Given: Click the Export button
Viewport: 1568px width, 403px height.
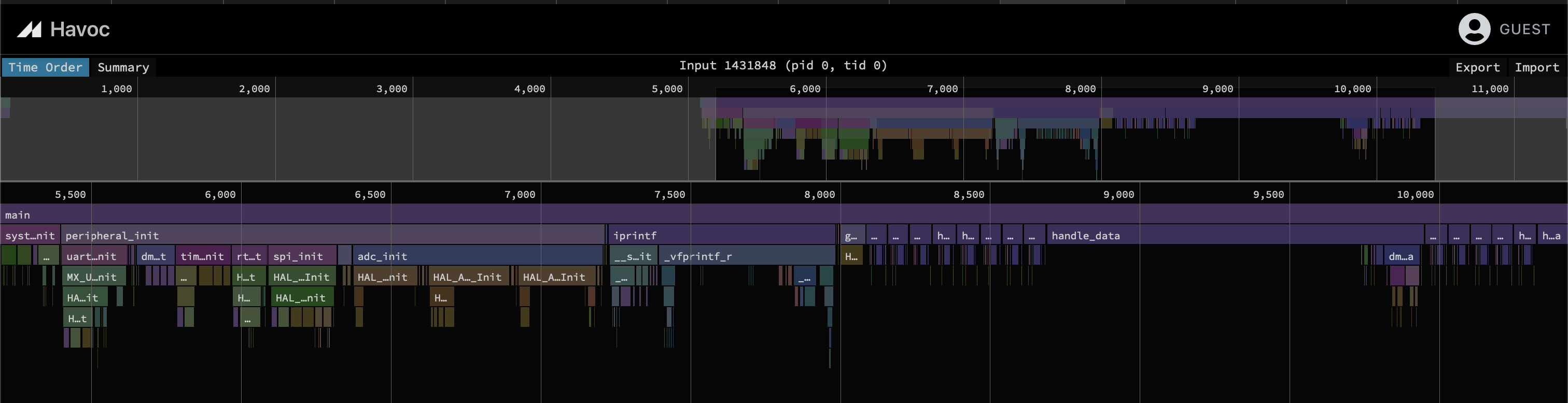Looking at the screenshot, I should coord(1477,67).
